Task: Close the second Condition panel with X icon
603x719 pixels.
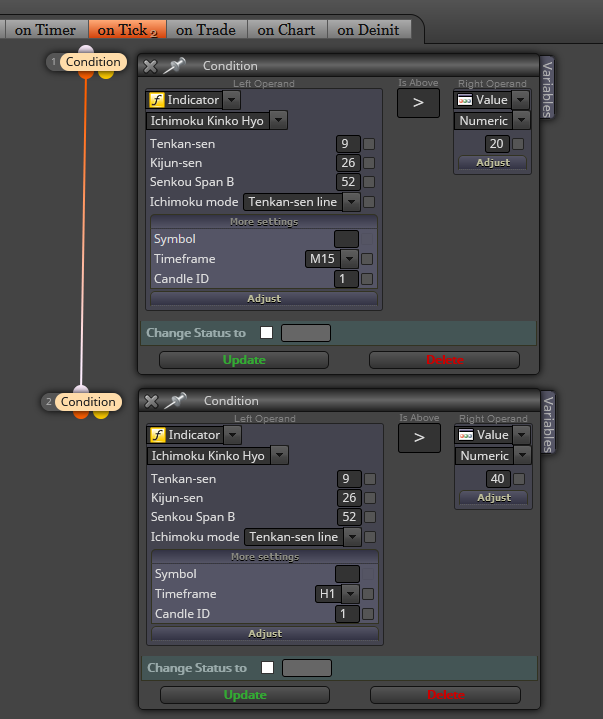Action: tap(151, 402)
